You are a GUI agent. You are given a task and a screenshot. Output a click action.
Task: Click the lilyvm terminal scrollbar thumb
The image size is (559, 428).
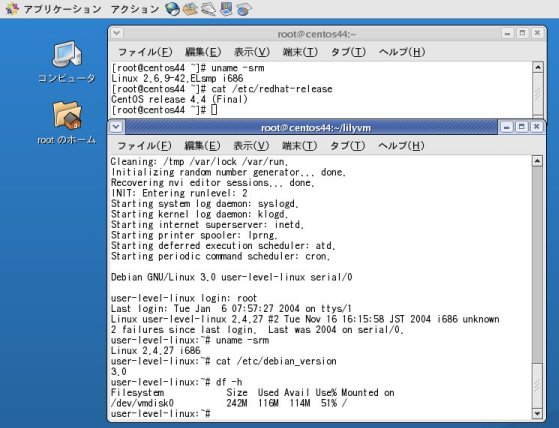pyautogui.click(x=537, y=385)
